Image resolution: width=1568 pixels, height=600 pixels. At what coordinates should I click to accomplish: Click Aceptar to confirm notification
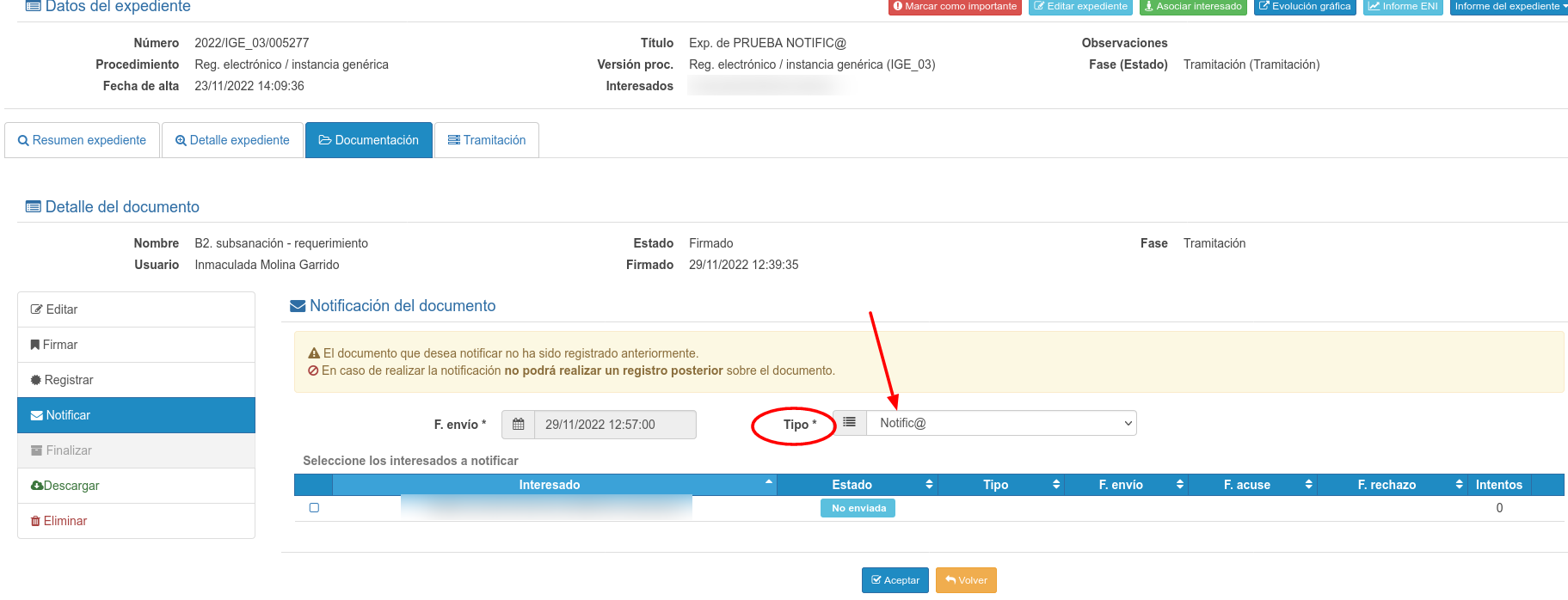(x=895, y=580)
